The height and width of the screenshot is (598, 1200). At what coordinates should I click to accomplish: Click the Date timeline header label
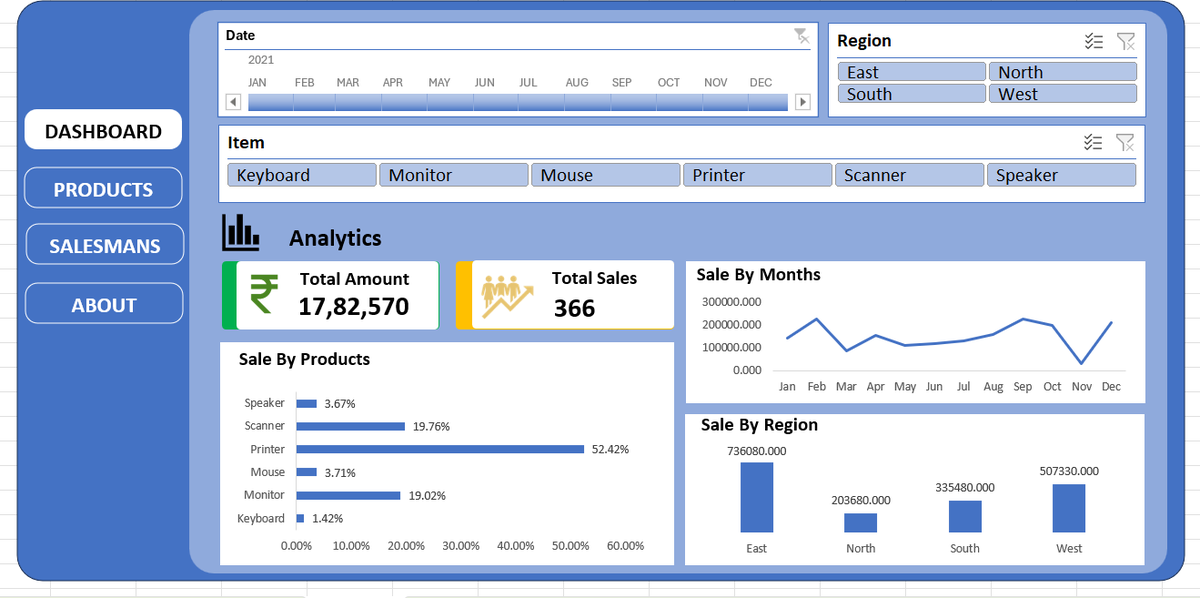tap(240, 35)
